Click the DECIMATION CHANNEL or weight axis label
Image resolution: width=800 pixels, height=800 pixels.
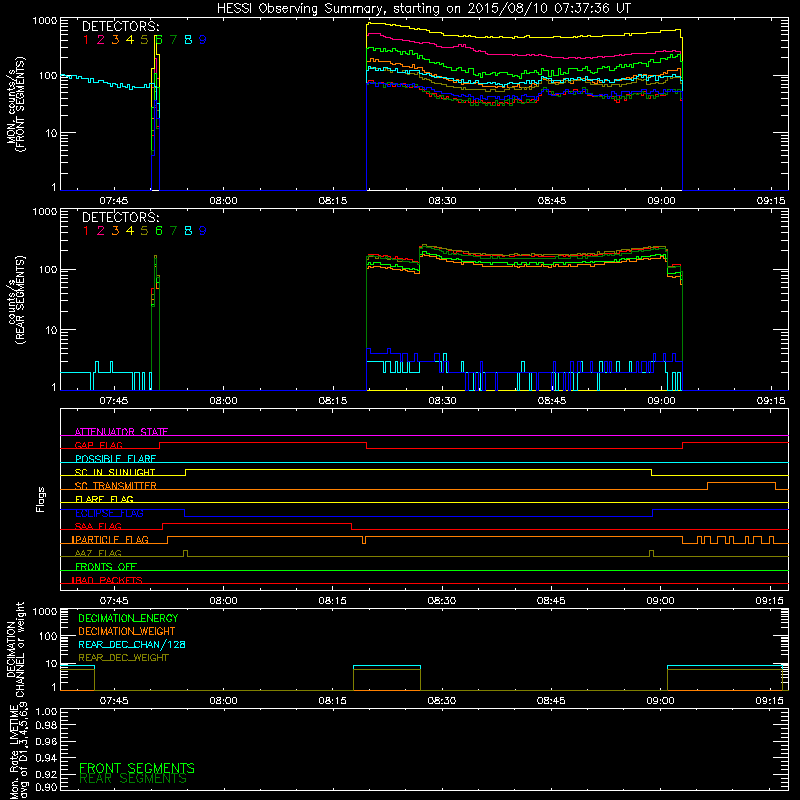click(15, 649)
